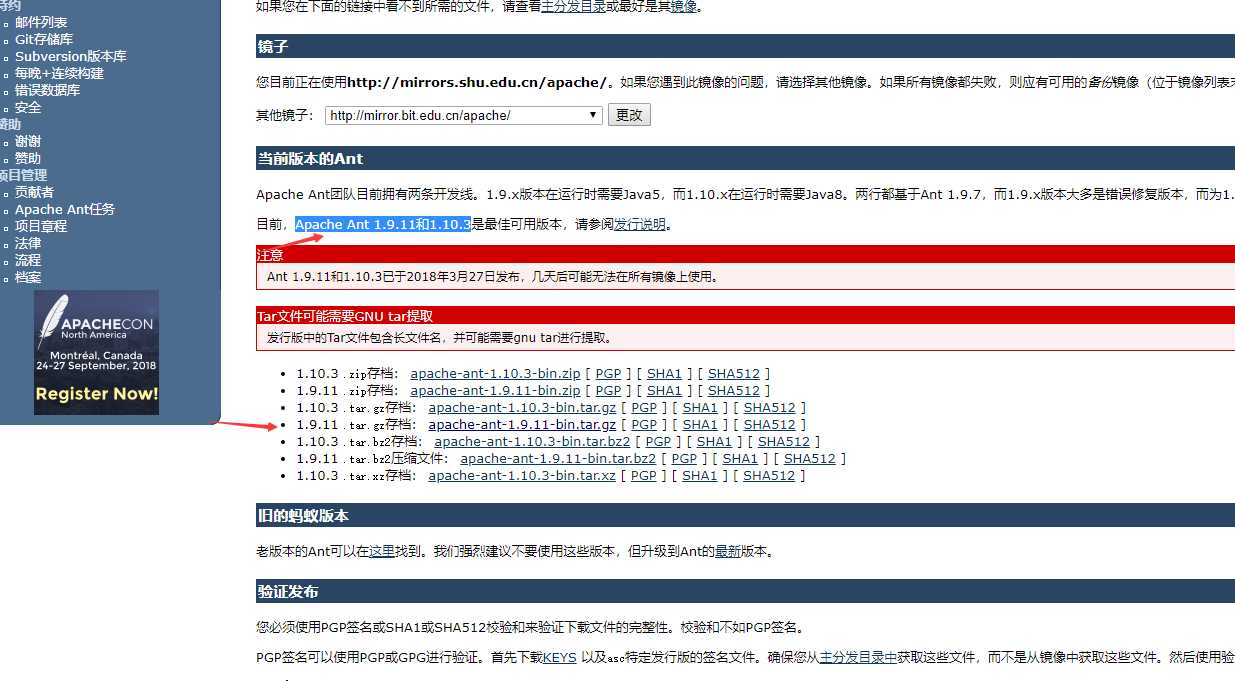Open SHA512 checksum for 1.10.3 tar.xz
This screenshot has height=681, width=1235.
pos(770,476)
